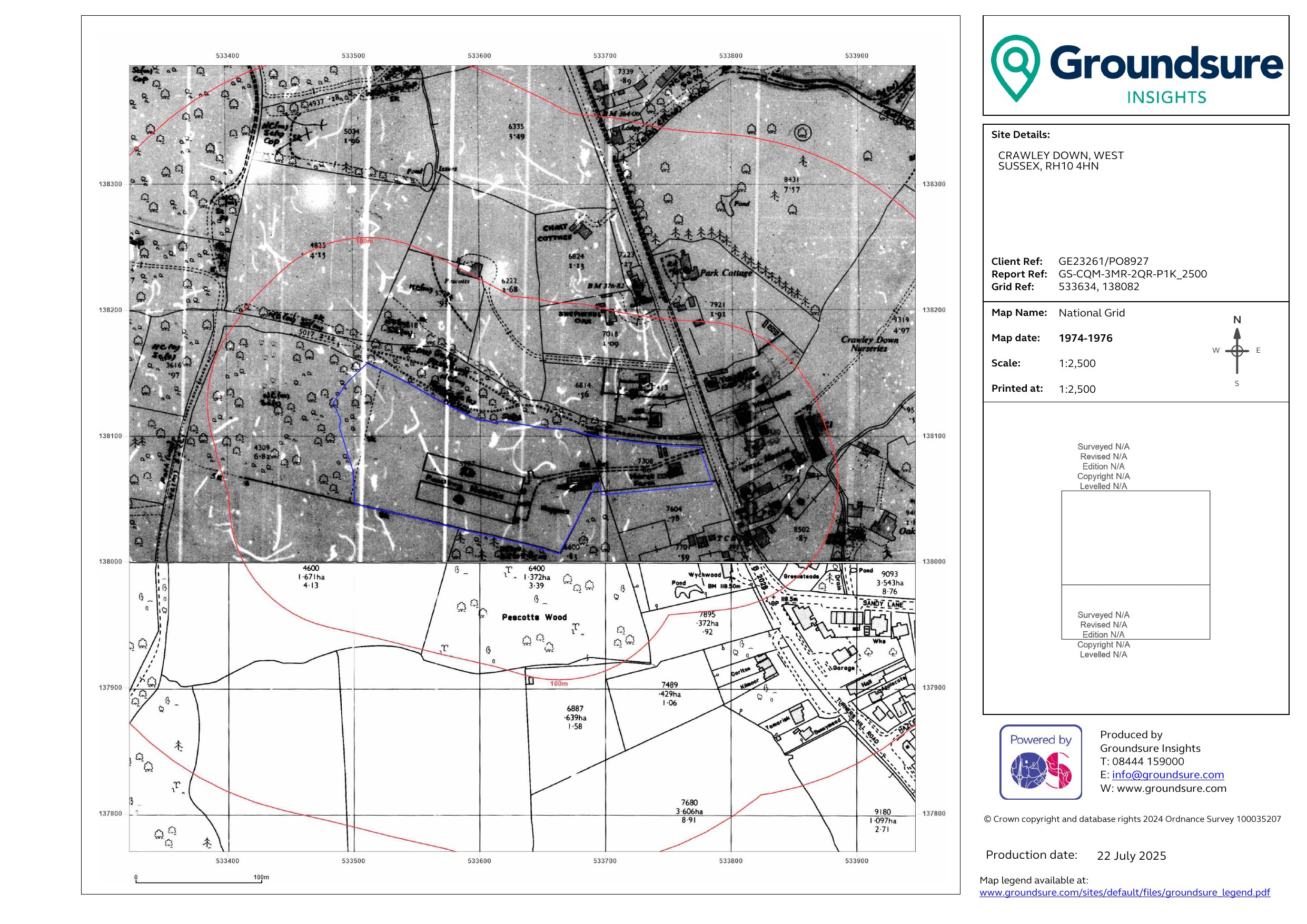
Task: Click the Pescotts Wood map label
Action: (534, 617)
